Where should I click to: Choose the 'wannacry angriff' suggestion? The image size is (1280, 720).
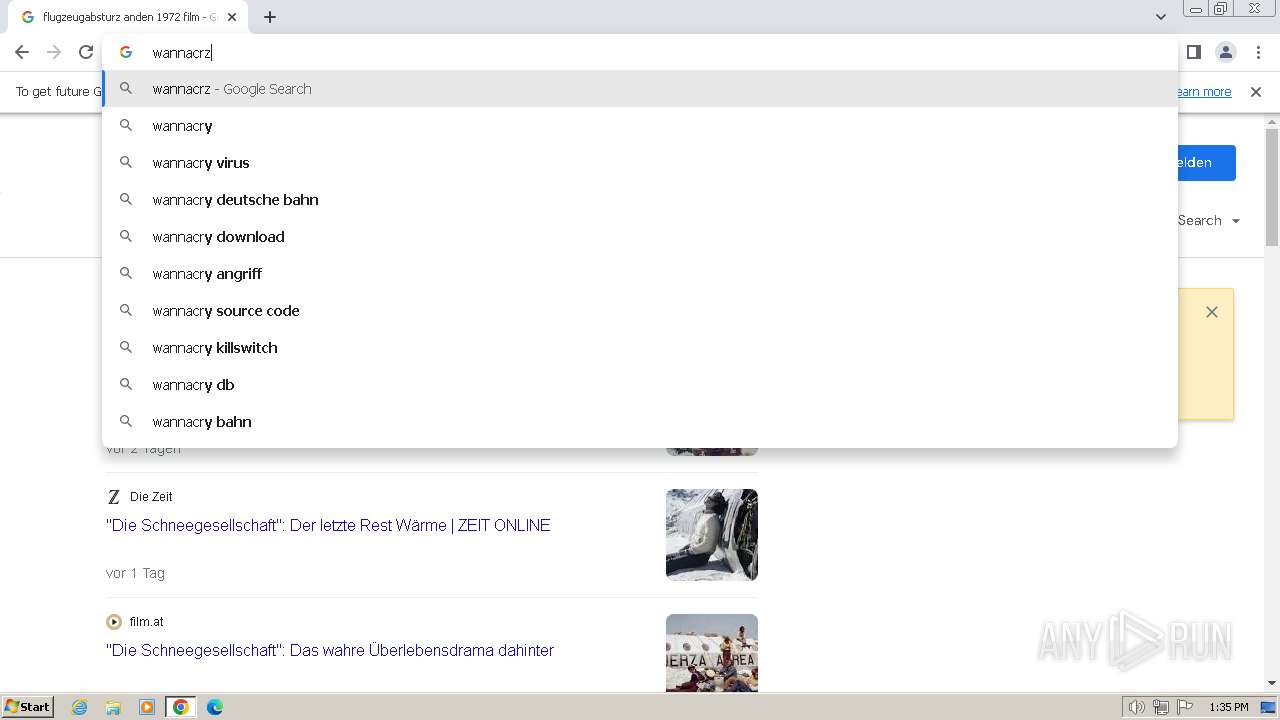click(x=640, y=274)
